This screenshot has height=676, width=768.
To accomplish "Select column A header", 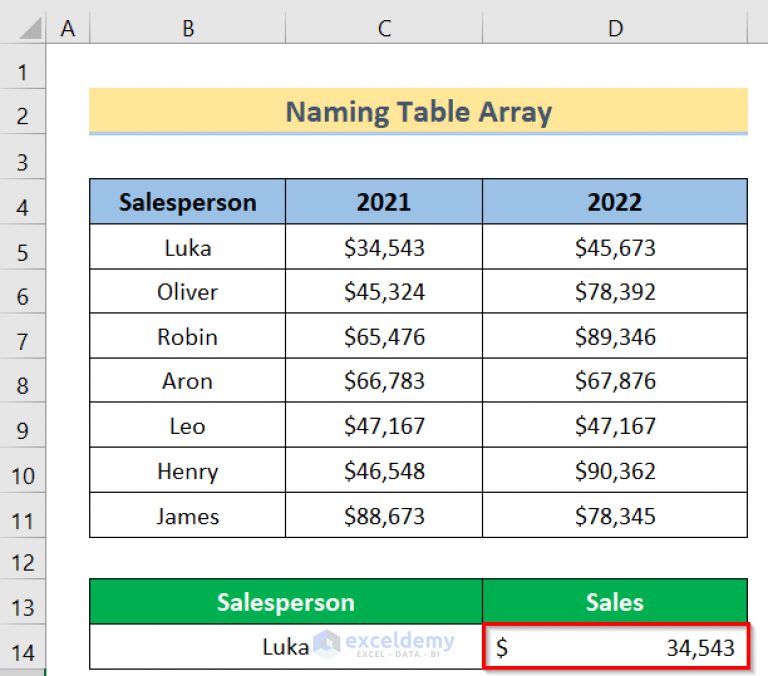I will click(x=68, y=28).
